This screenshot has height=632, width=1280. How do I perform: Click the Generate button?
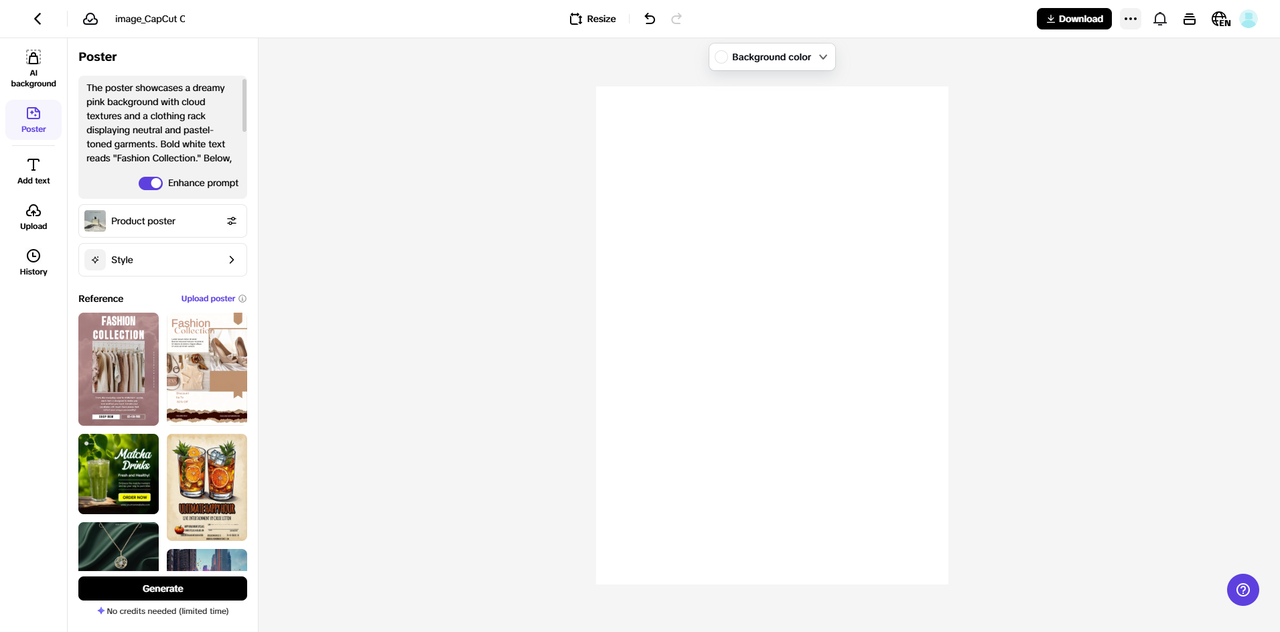point(162,588)
